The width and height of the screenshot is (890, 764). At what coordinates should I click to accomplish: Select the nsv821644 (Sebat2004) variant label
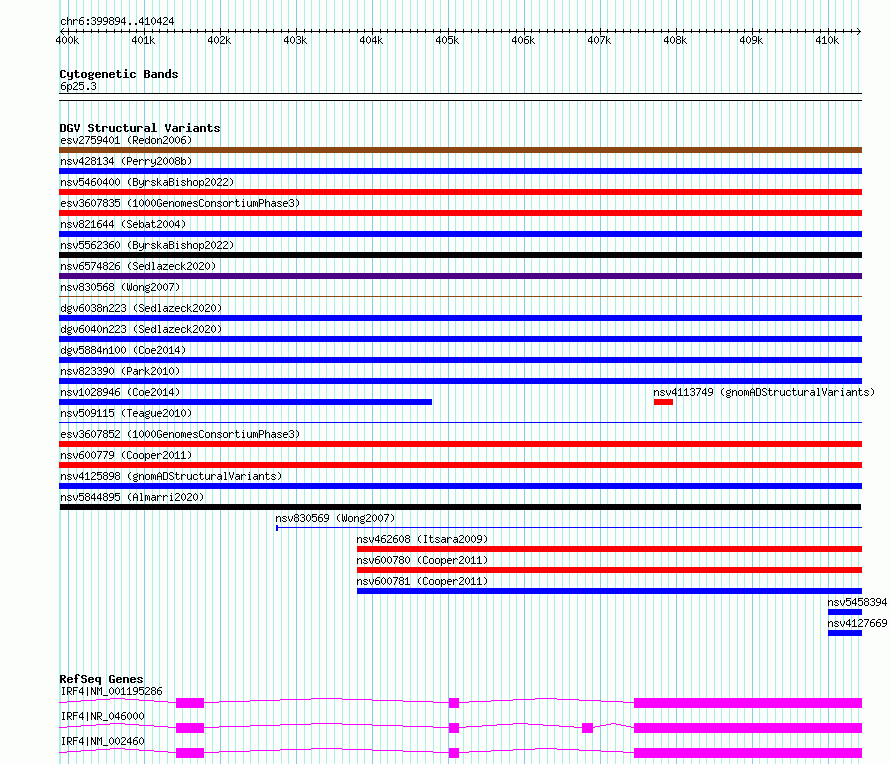coord(123,224)
